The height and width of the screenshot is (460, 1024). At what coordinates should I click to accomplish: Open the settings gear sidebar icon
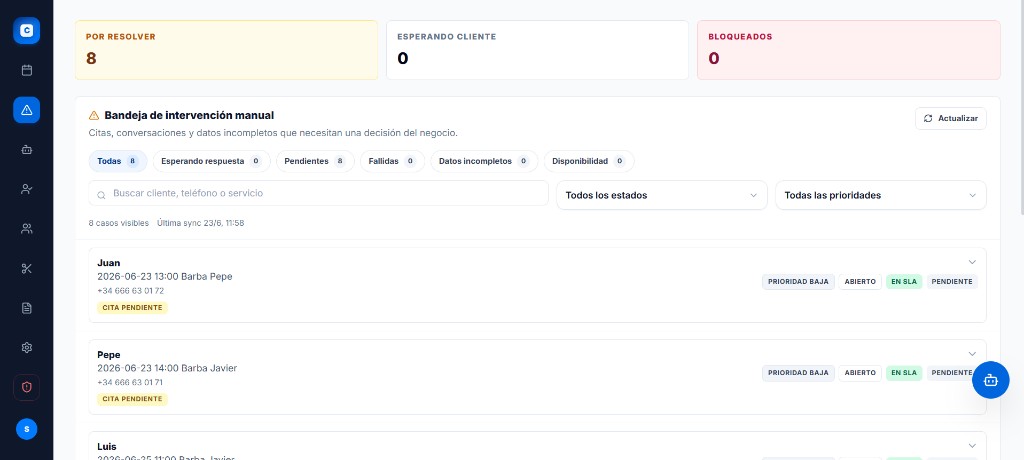[x=26, y=348]
